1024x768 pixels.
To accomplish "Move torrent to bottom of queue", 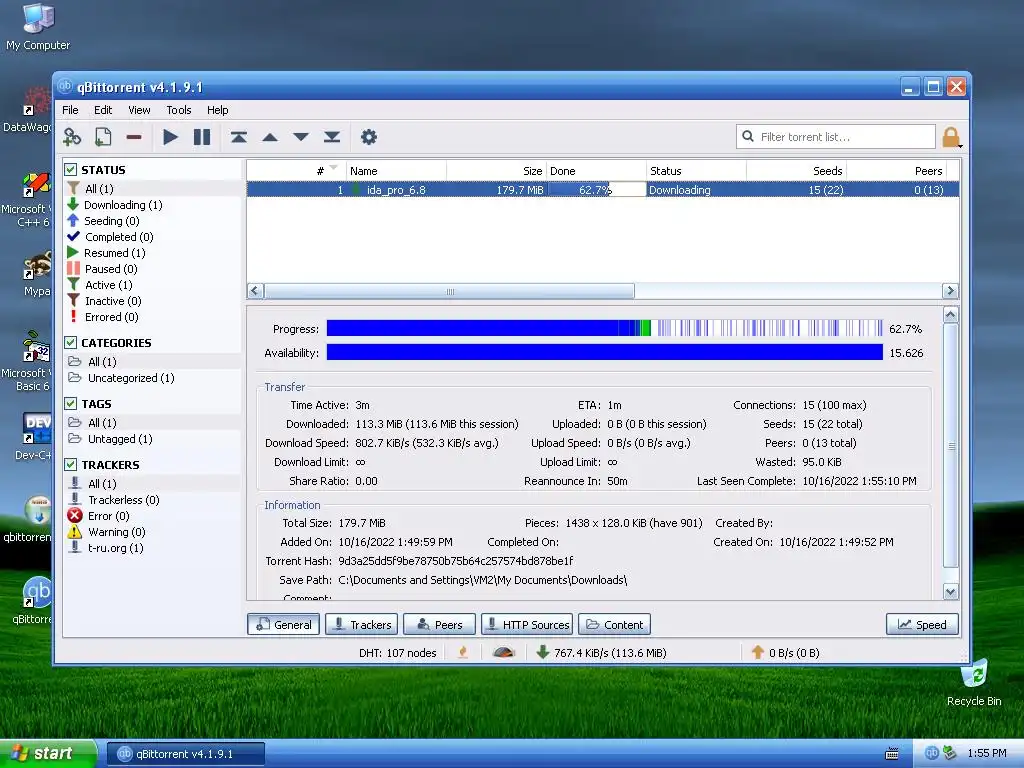I will coord(332,137).
